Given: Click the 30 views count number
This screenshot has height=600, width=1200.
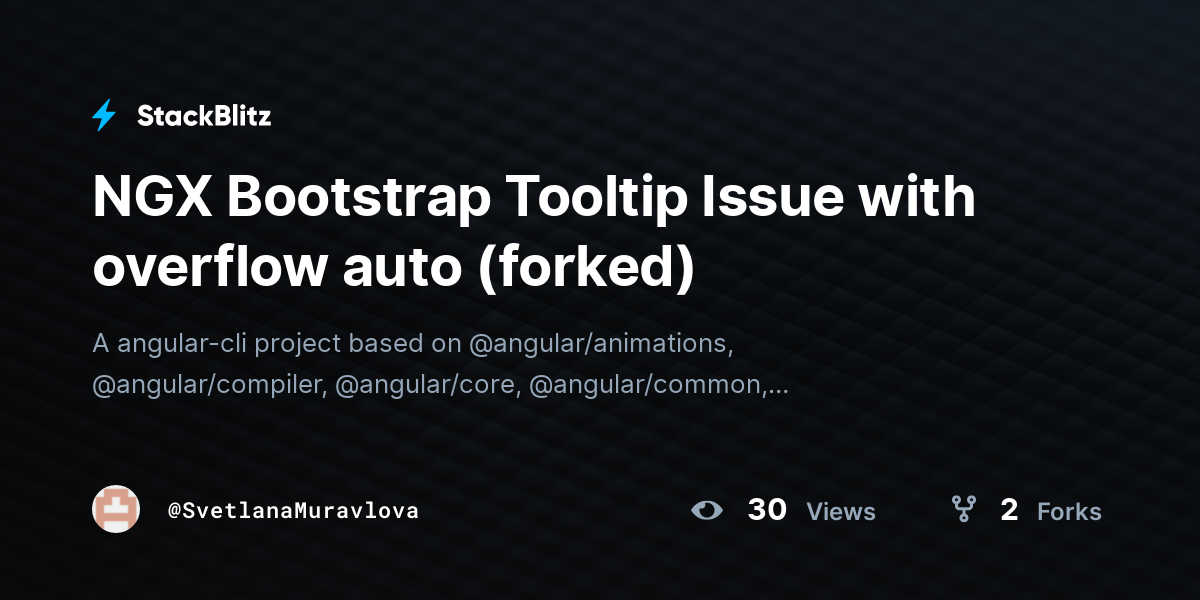Looking at the screenshot, I should (x=767, y=510).
